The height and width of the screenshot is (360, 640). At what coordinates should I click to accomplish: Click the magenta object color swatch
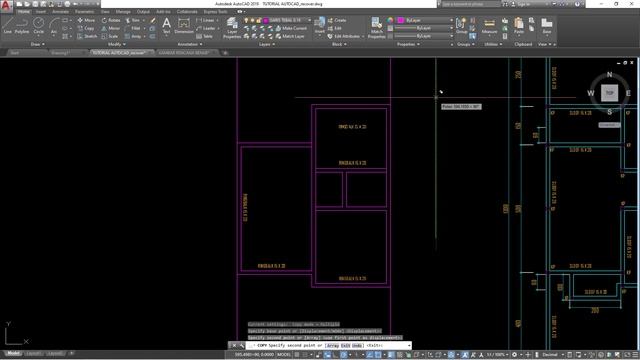pyautogui.click(x=400, y=20)
